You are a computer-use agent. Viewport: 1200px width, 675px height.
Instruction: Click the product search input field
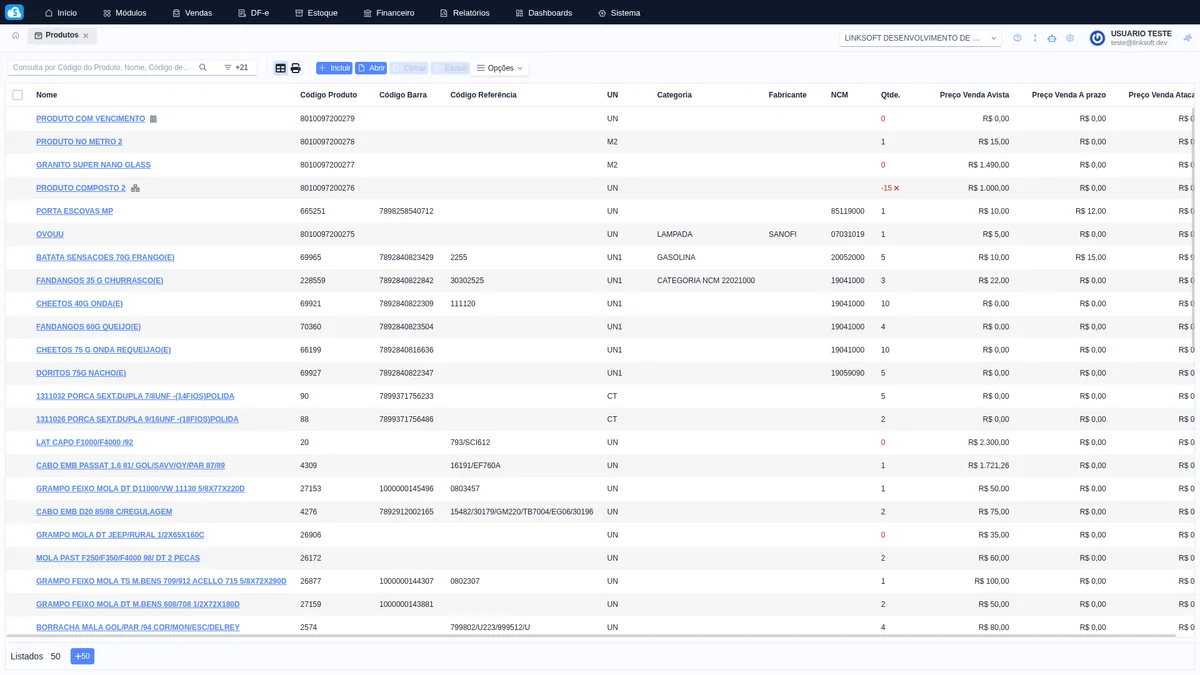tap(100, 68)
